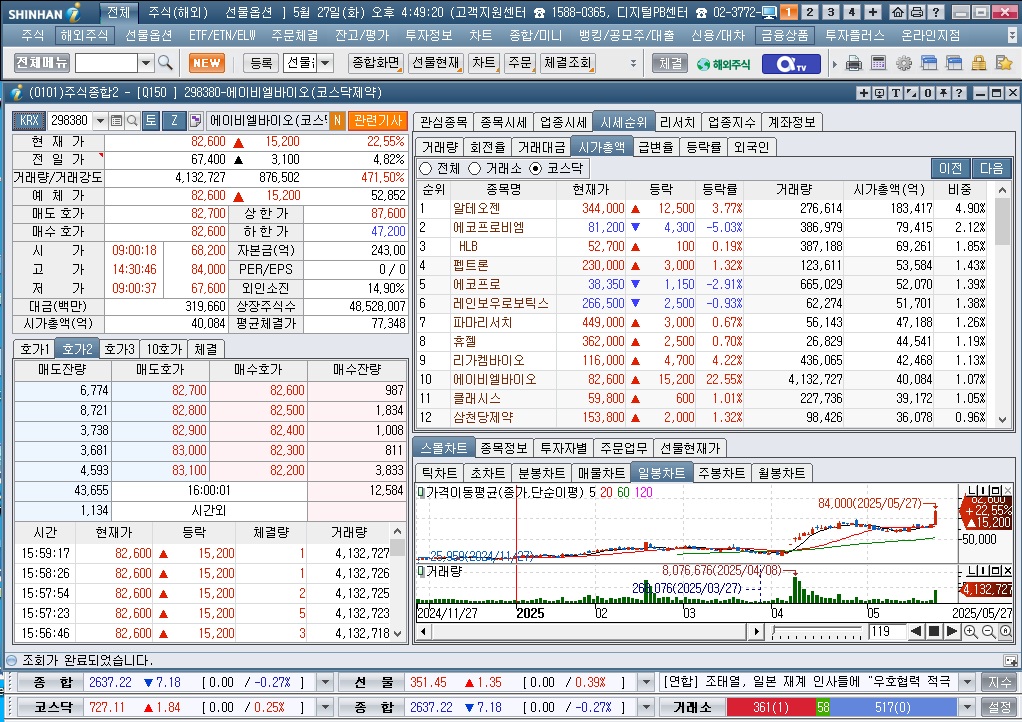Open the calculator icon in the toolbar
Viewport: 1022px width, 722px height.
click(878, 63)
